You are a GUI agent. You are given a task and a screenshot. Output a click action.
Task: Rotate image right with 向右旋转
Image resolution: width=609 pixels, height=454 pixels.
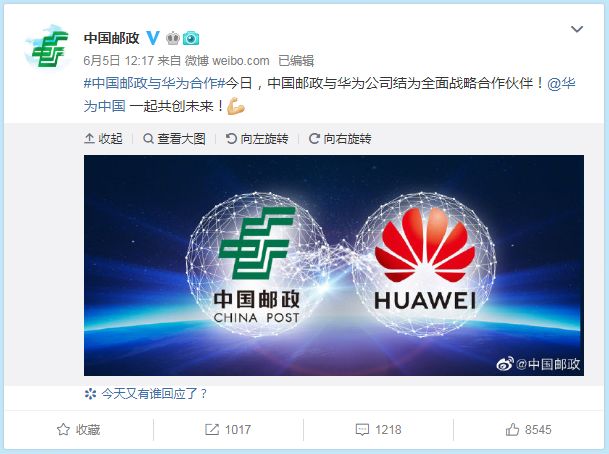click(340, 138)
